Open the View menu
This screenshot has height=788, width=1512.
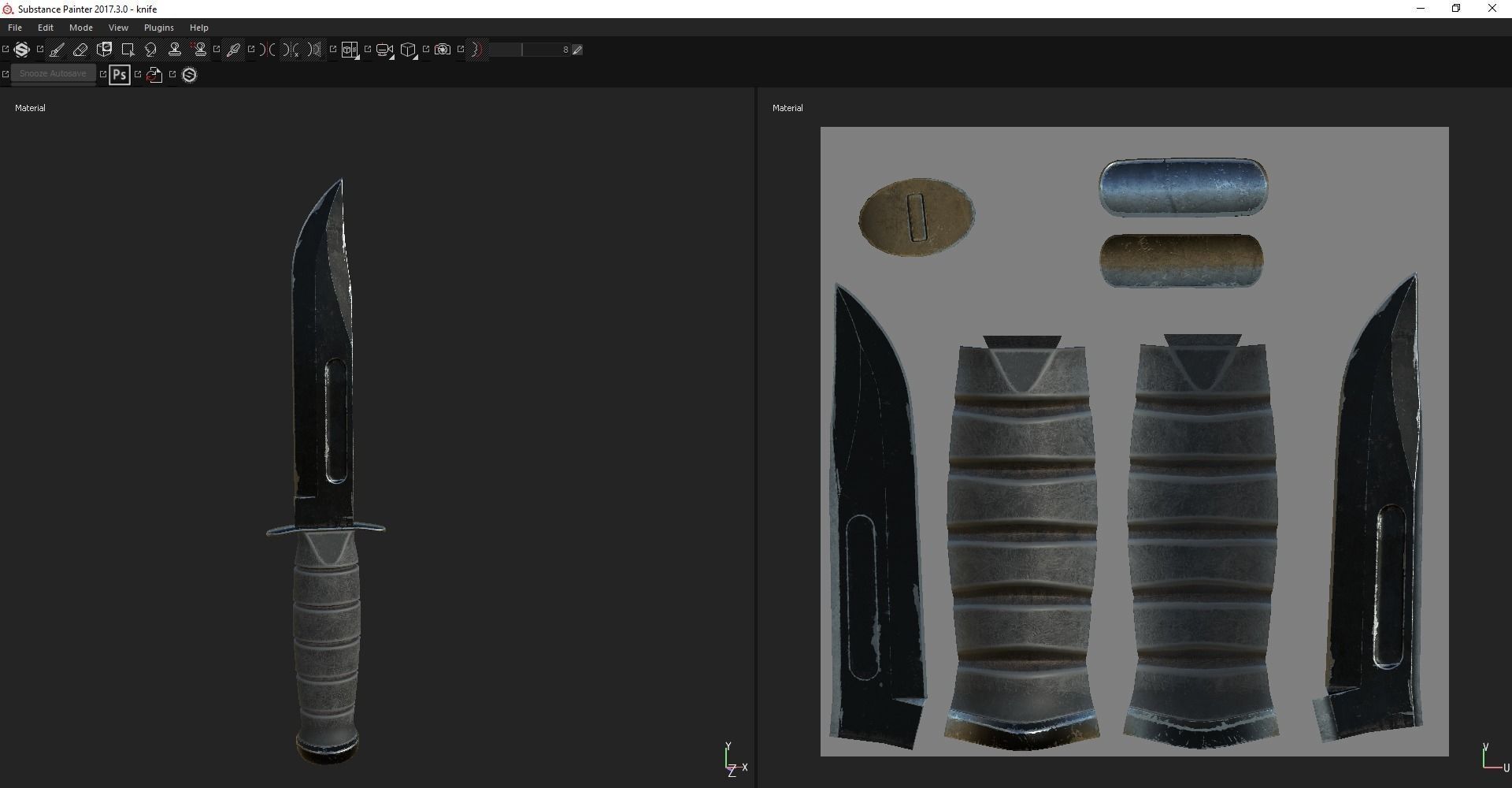118,28
